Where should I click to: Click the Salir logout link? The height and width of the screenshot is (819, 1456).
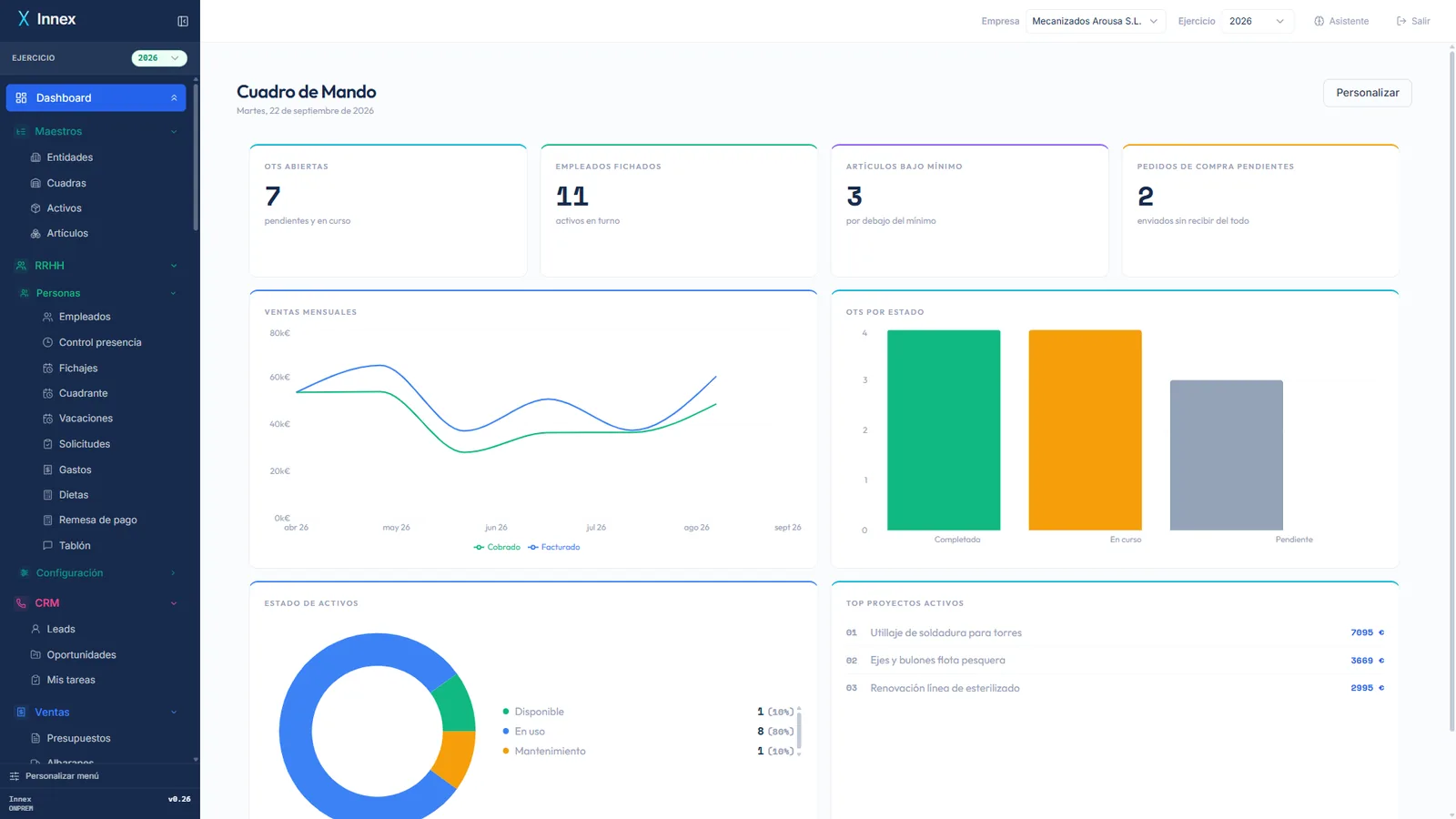pos(1413,21)
